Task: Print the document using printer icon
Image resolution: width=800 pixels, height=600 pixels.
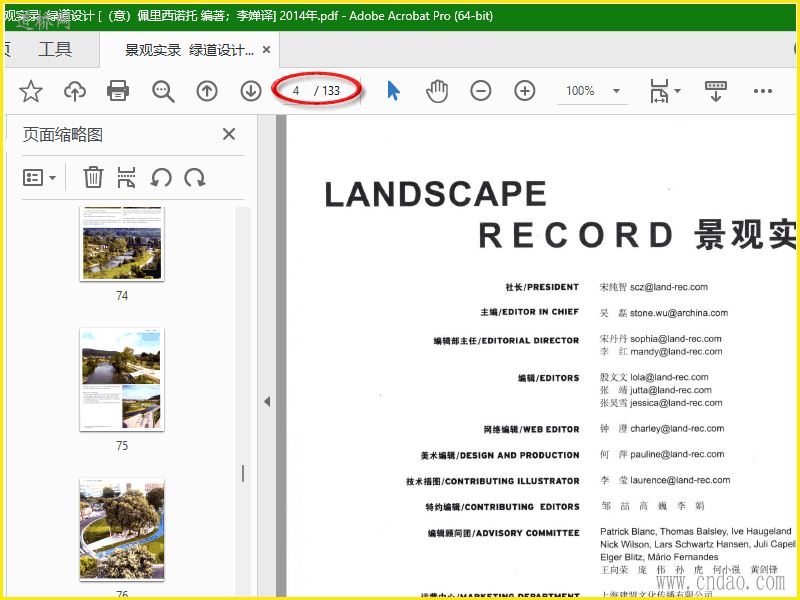Action: [x=118, y=91]
